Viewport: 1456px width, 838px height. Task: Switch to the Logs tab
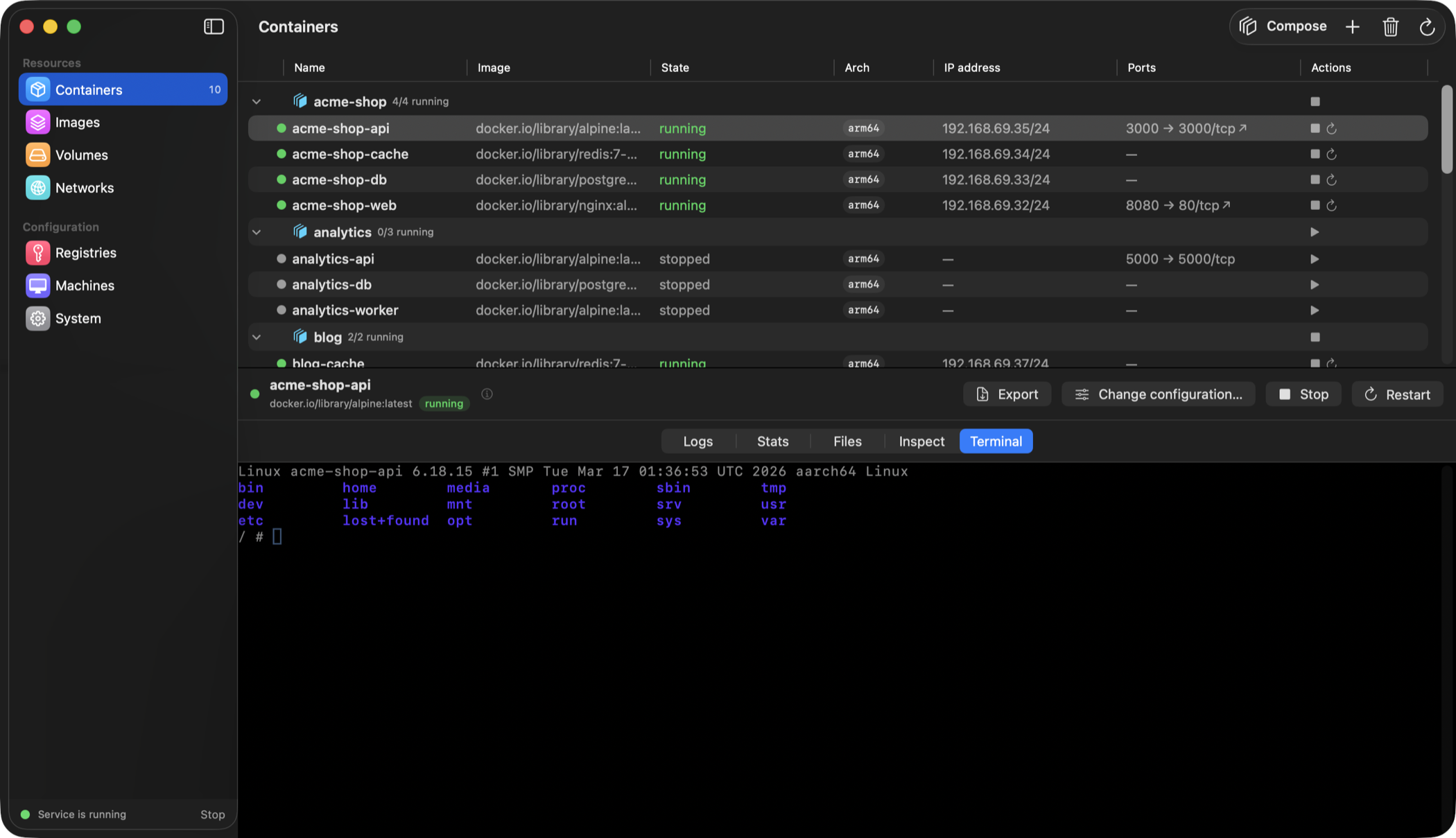697,441
